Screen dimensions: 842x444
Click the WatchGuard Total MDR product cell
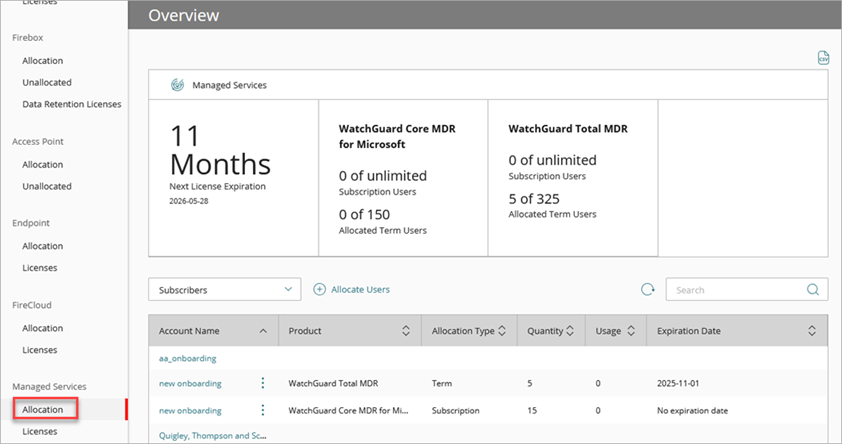(333, 383)
